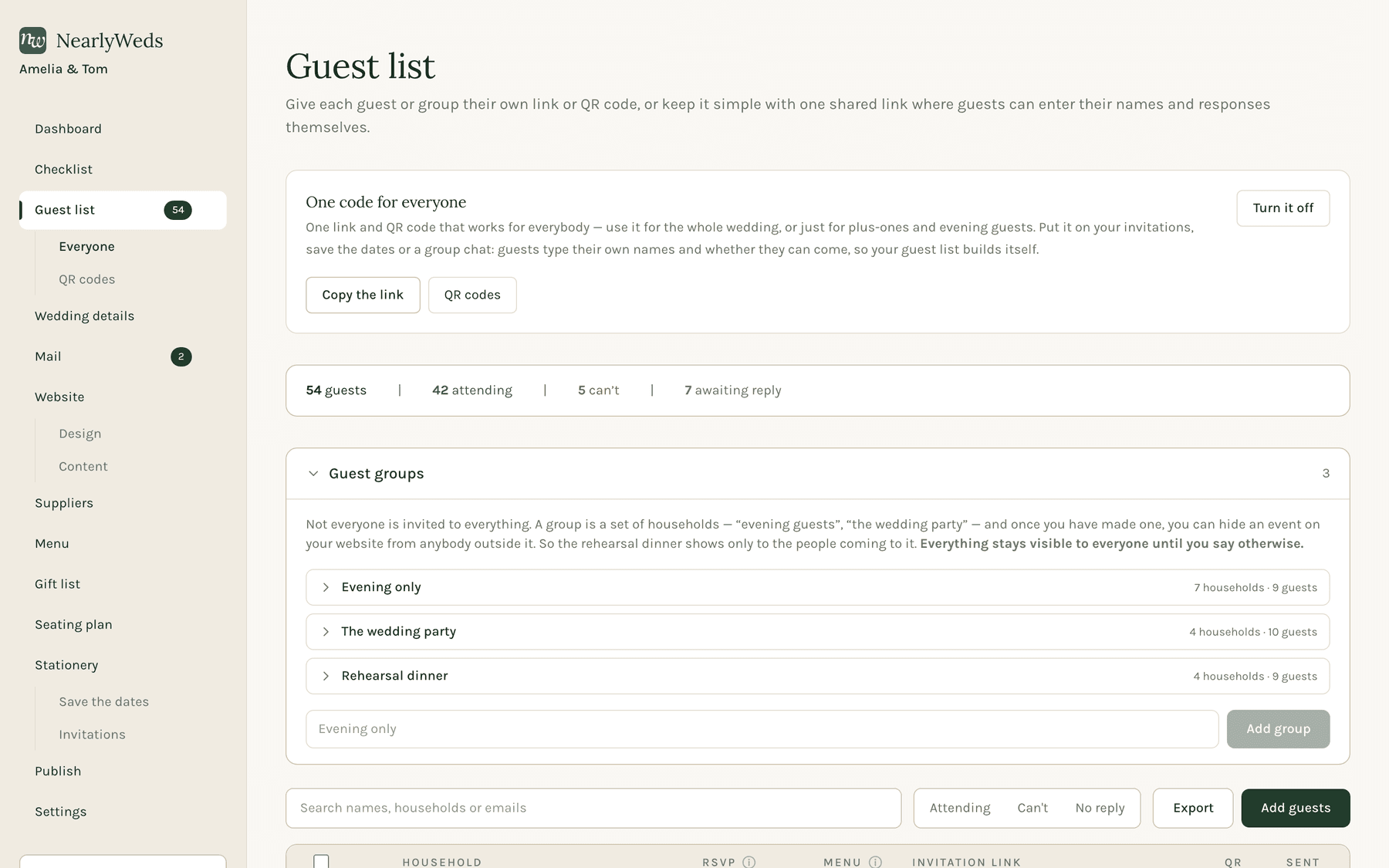1389x868 pixels.
Task: Click the RSVP column info icon
Action: 749,862
